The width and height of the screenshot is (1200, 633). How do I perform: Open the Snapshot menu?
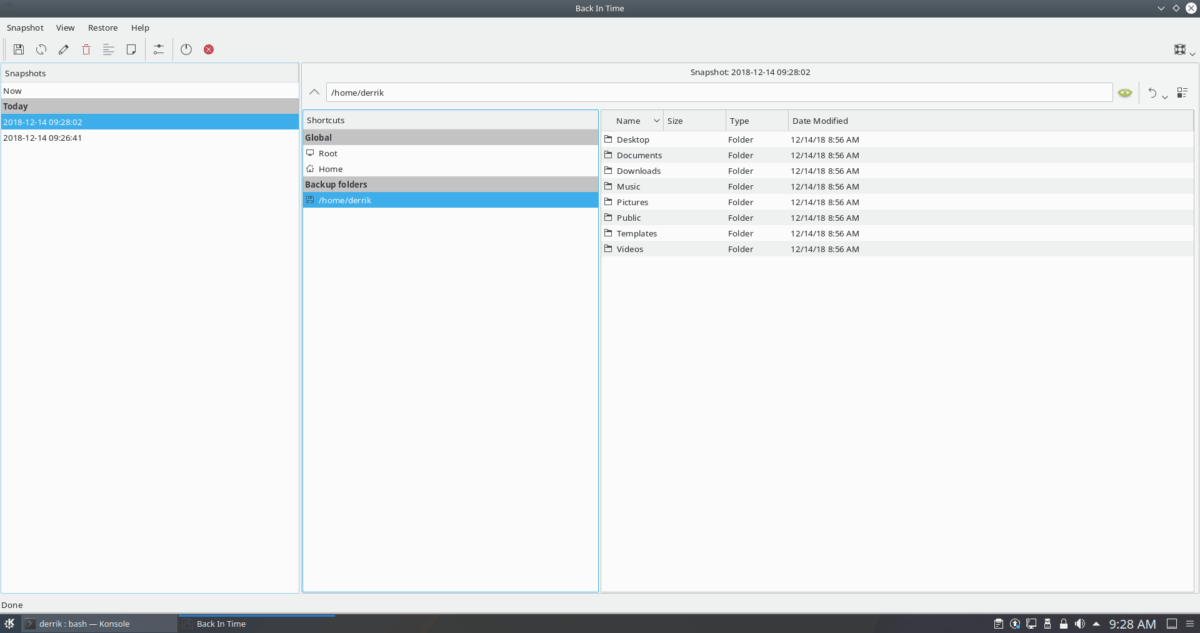pos(24,27)
